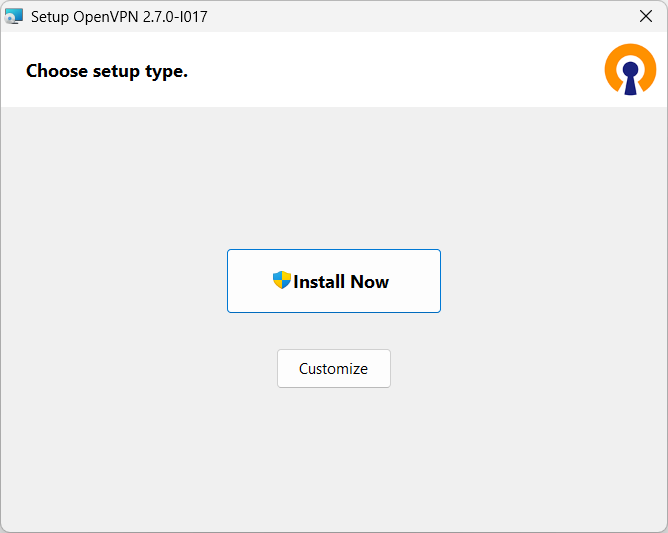Viewport: 668px width, 533px height.
Task: Click the orange ring of the OpenVPN logo
Action: click(x=614, y=61)
